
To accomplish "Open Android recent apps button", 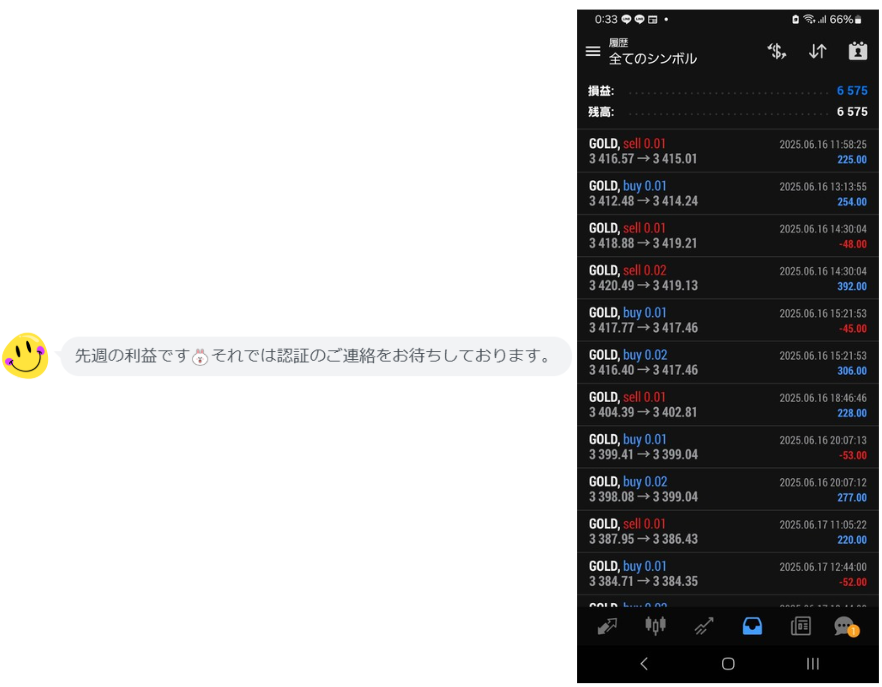I will coord(812,664).
